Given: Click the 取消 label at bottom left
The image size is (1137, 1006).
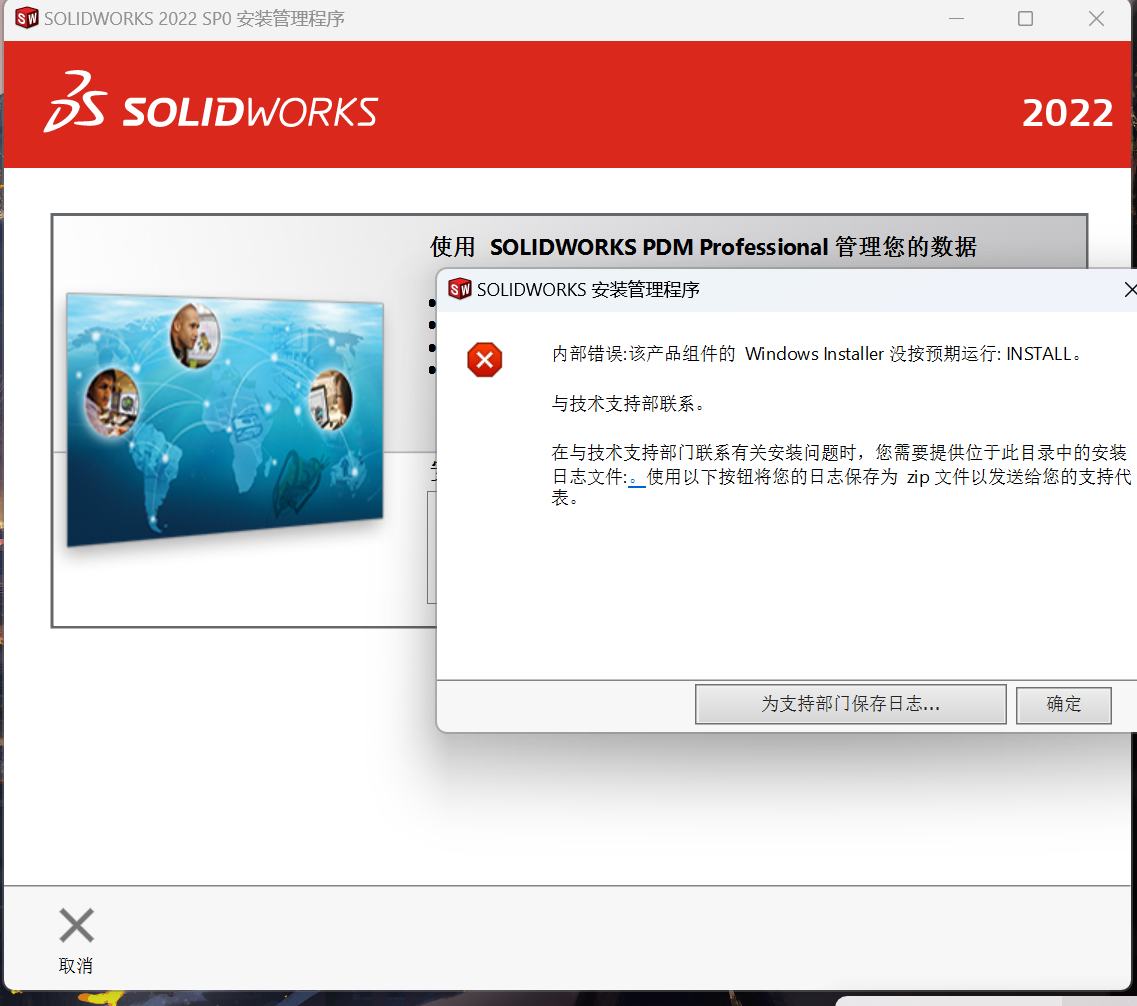Looking at the screenshot, I should click(76, 966).
